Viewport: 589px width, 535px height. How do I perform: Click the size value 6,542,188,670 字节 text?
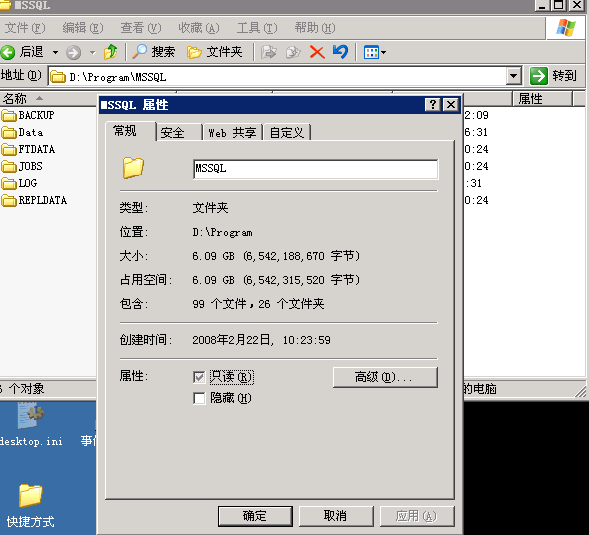click(302, 256)
